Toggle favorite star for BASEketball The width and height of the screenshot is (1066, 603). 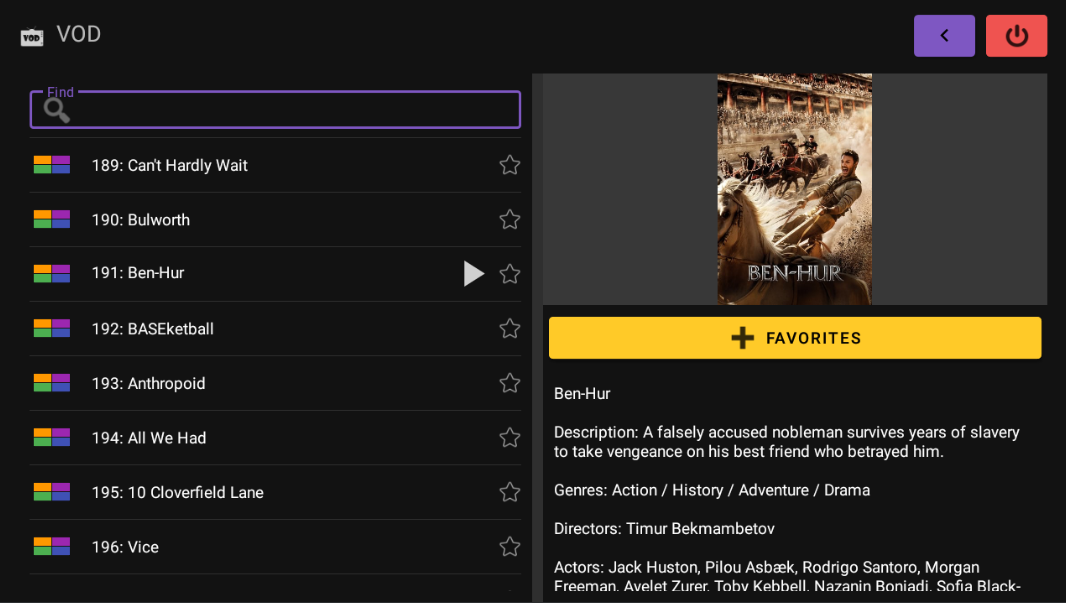click(x=510, y=329)
